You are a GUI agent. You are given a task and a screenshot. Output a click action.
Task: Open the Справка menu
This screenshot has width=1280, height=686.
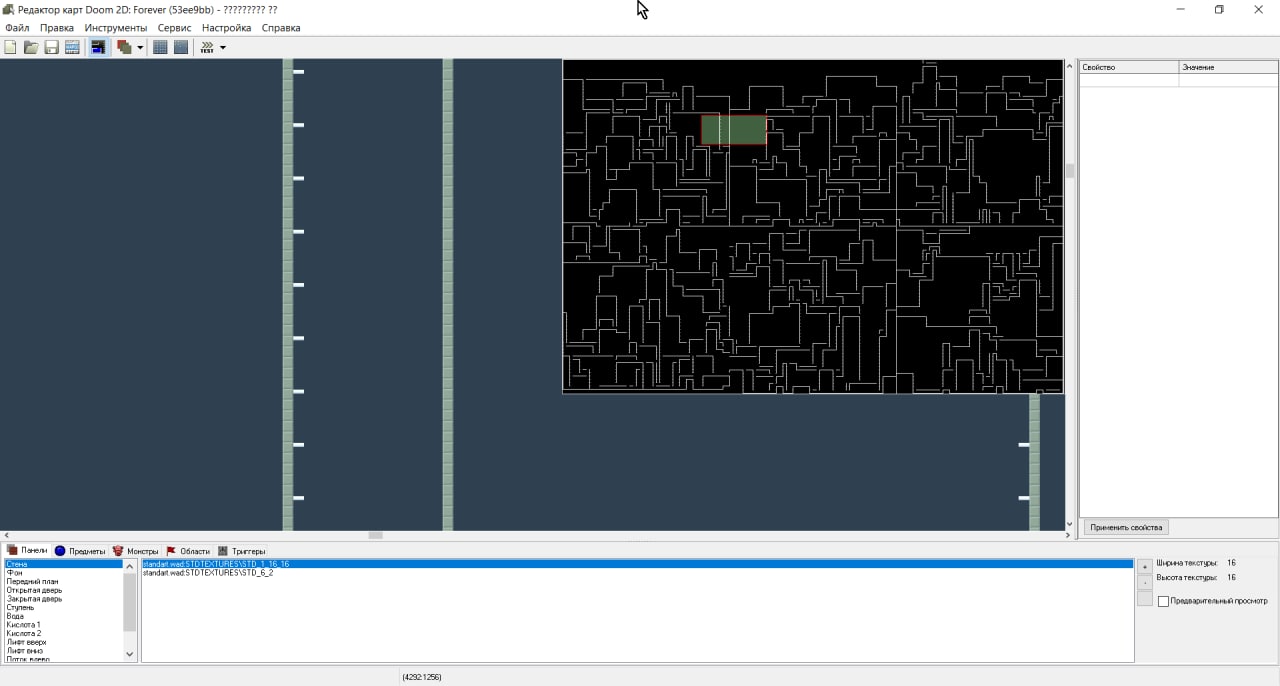coord(281,28)
